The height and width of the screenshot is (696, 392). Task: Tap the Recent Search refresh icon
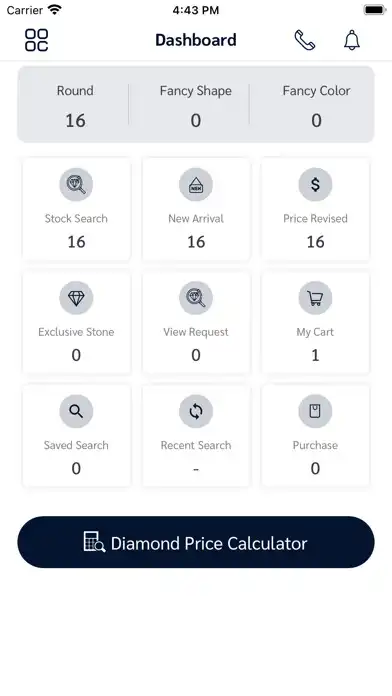[196, 411]
